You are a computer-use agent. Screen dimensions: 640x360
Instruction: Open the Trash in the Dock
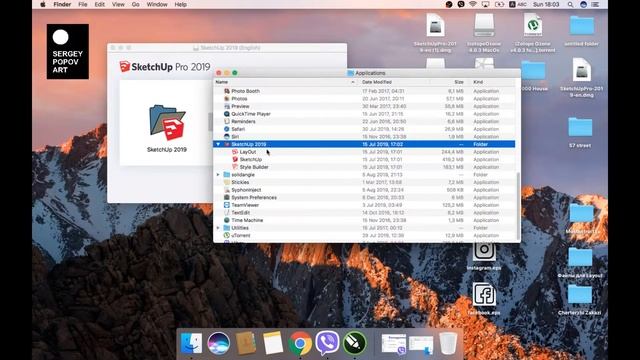tap(448, 343)
